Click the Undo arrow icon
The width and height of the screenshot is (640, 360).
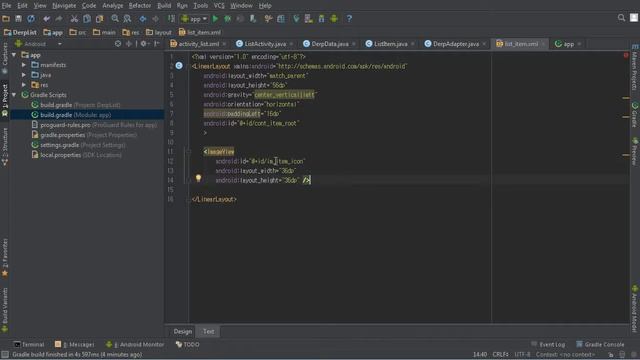click(46, 19)
